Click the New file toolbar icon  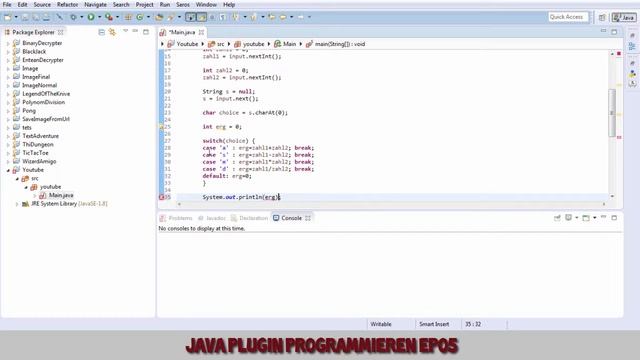[x=7, y=17]
